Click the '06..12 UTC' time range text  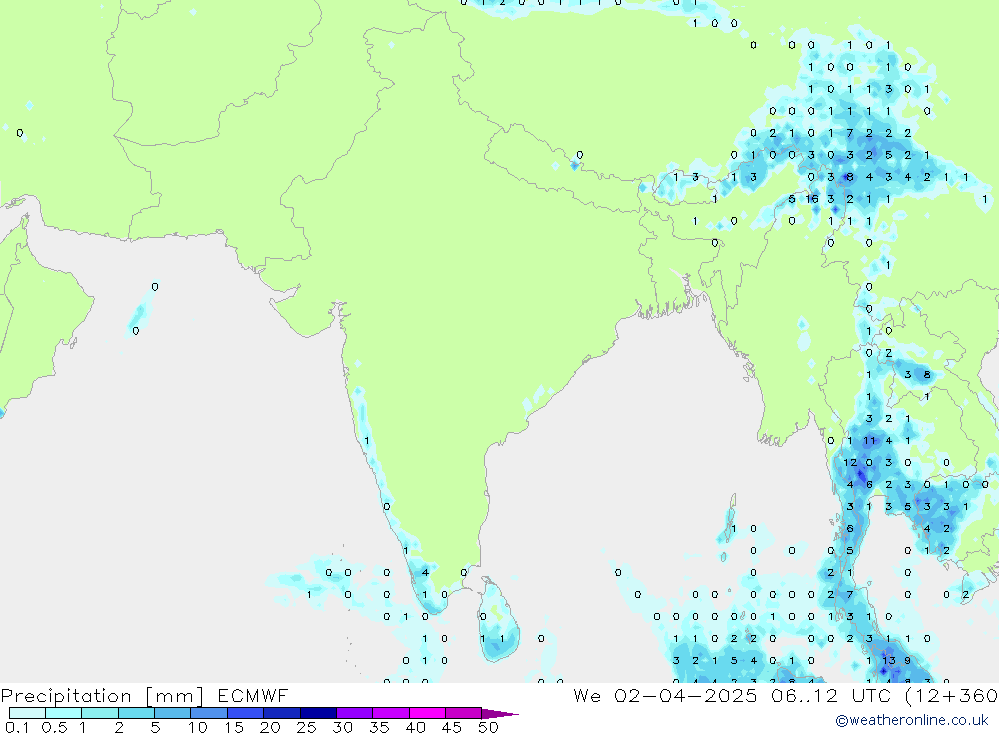(831, 695)
